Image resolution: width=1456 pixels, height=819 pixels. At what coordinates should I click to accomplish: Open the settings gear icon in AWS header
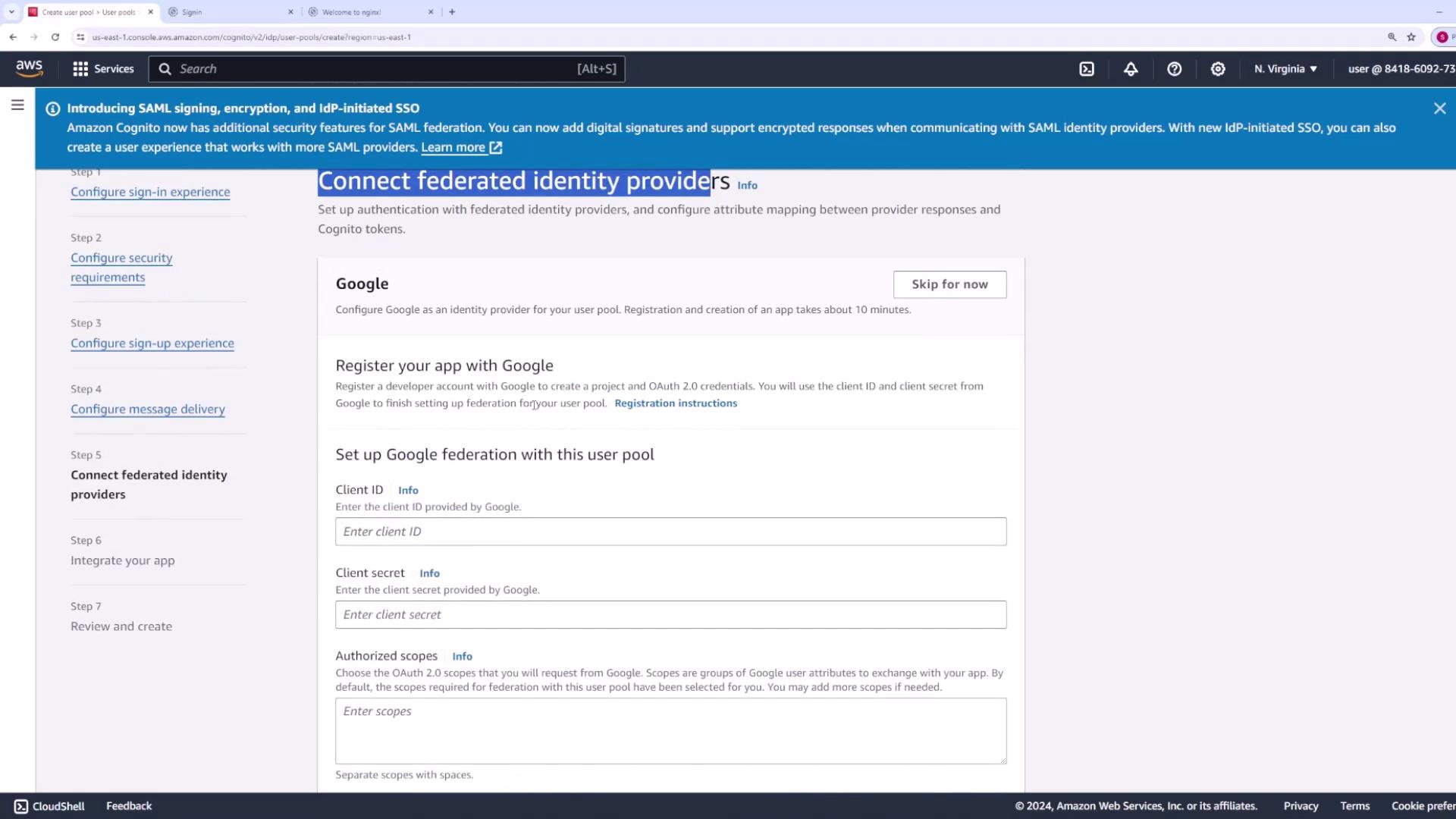click(1218, 69)
